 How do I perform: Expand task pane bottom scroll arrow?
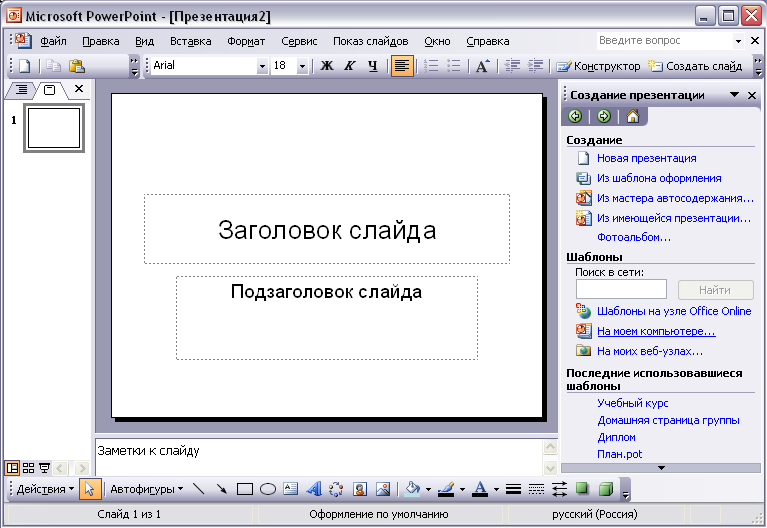661,468
